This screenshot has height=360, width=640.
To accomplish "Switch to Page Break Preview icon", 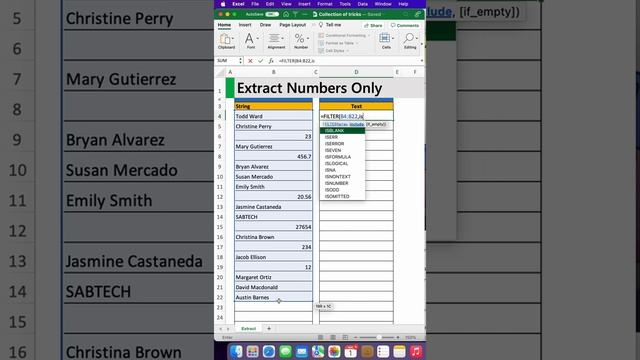I will click(x=345, y=338).
